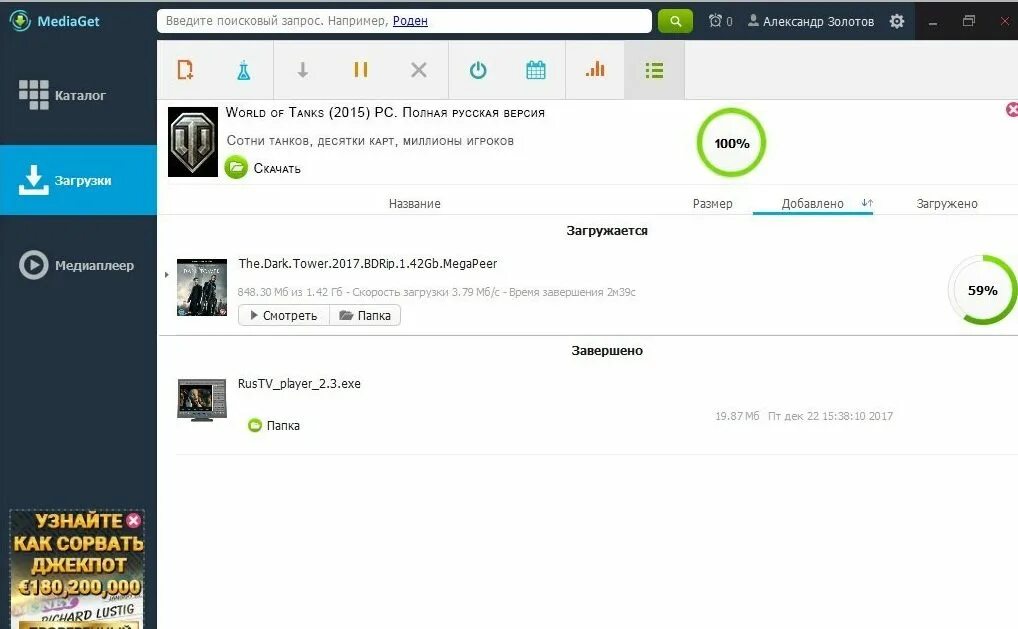Close the World of Tanks promo banner
The image size is (1018, 629).
[1012, 110]
